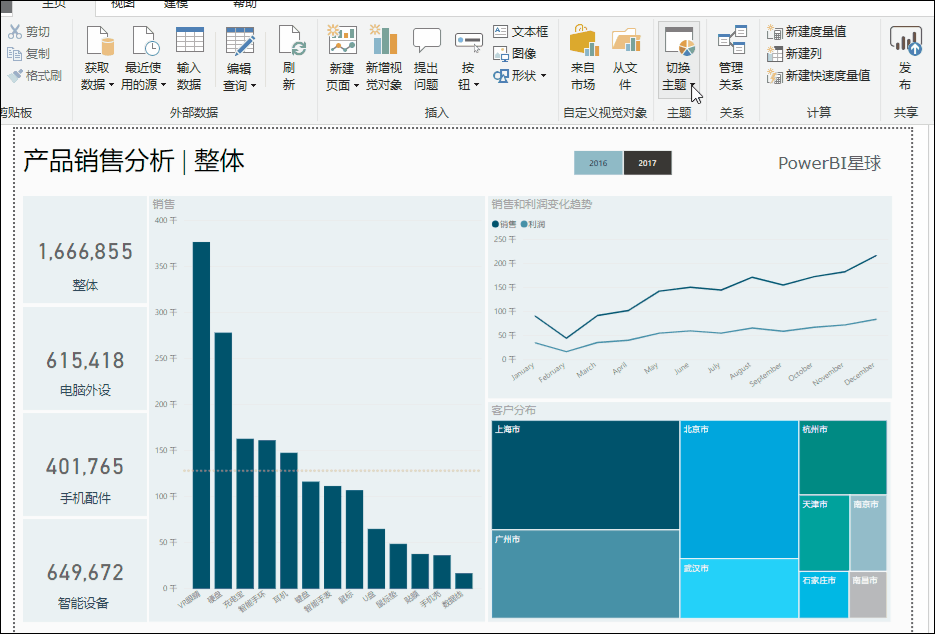Expand the New Page dropdown arrow
Image resolution: width=935 pixels, height=634 pixels.
[x=356, y=86]
